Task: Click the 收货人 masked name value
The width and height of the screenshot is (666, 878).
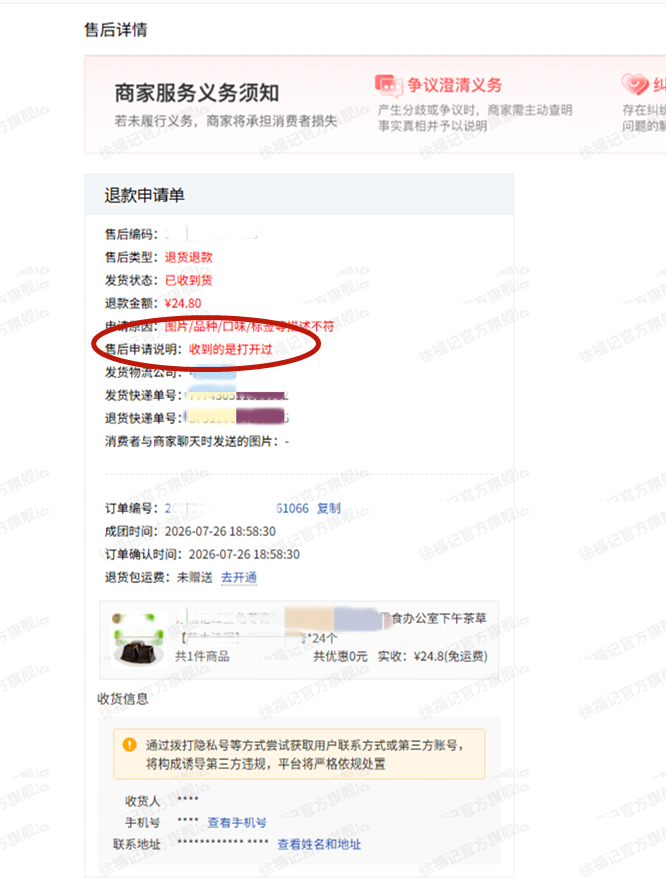Action: pyautogui.click(x=188, y=800)
